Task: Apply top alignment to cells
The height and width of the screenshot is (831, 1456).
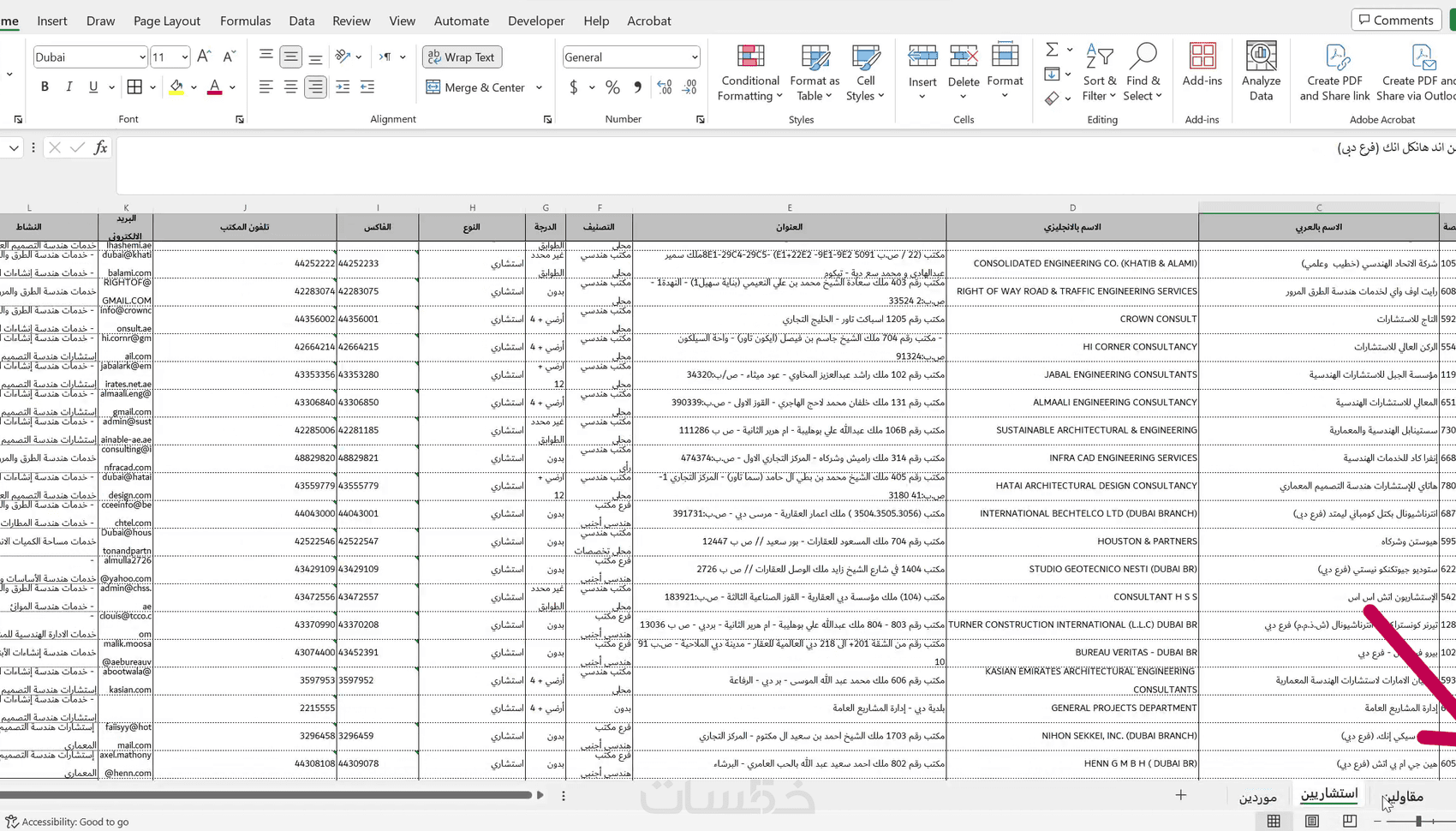Action: pyautogui.click(x=266, y=57)
